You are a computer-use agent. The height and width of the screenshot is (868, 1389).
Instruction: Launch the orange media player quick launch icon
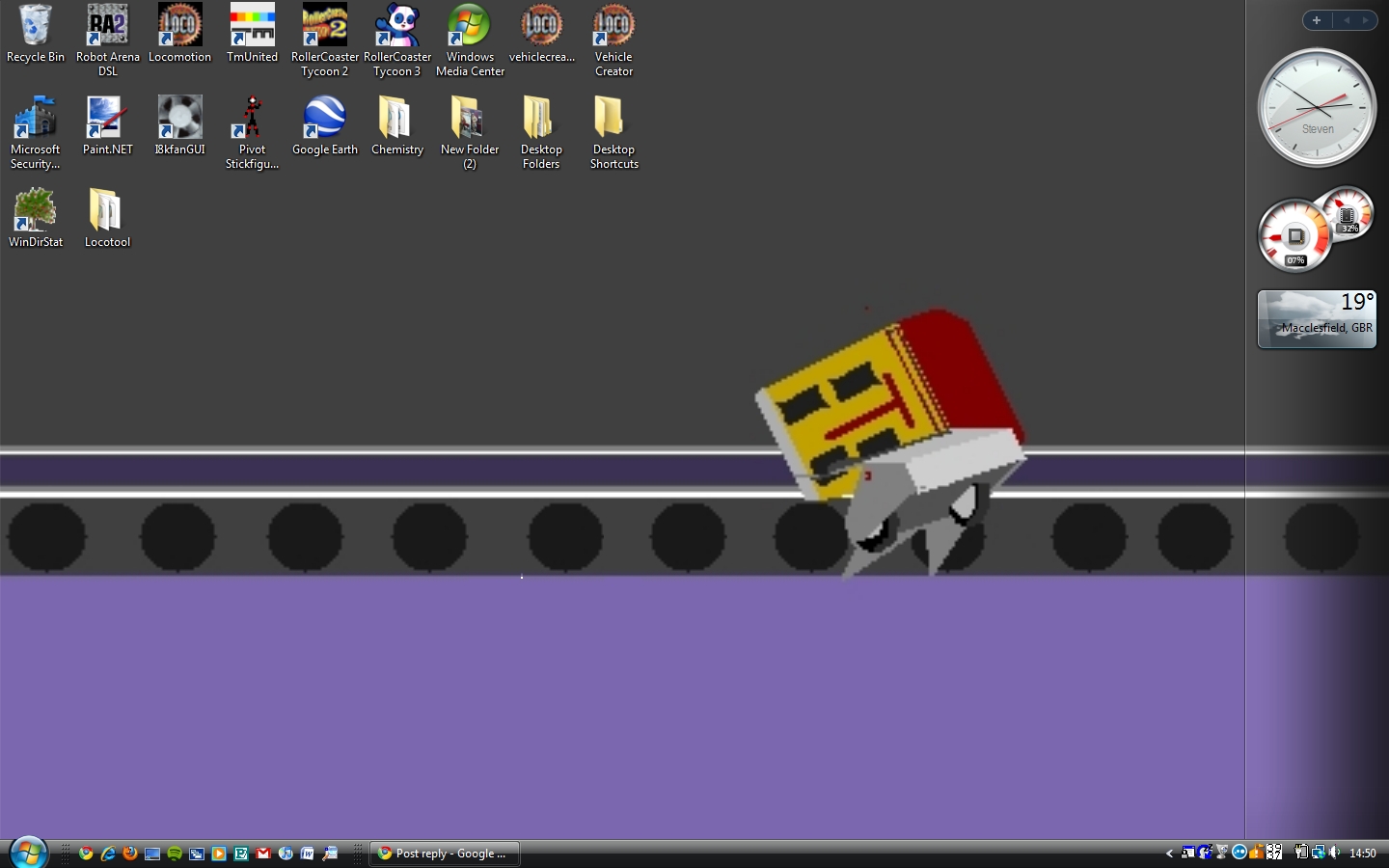219,854
